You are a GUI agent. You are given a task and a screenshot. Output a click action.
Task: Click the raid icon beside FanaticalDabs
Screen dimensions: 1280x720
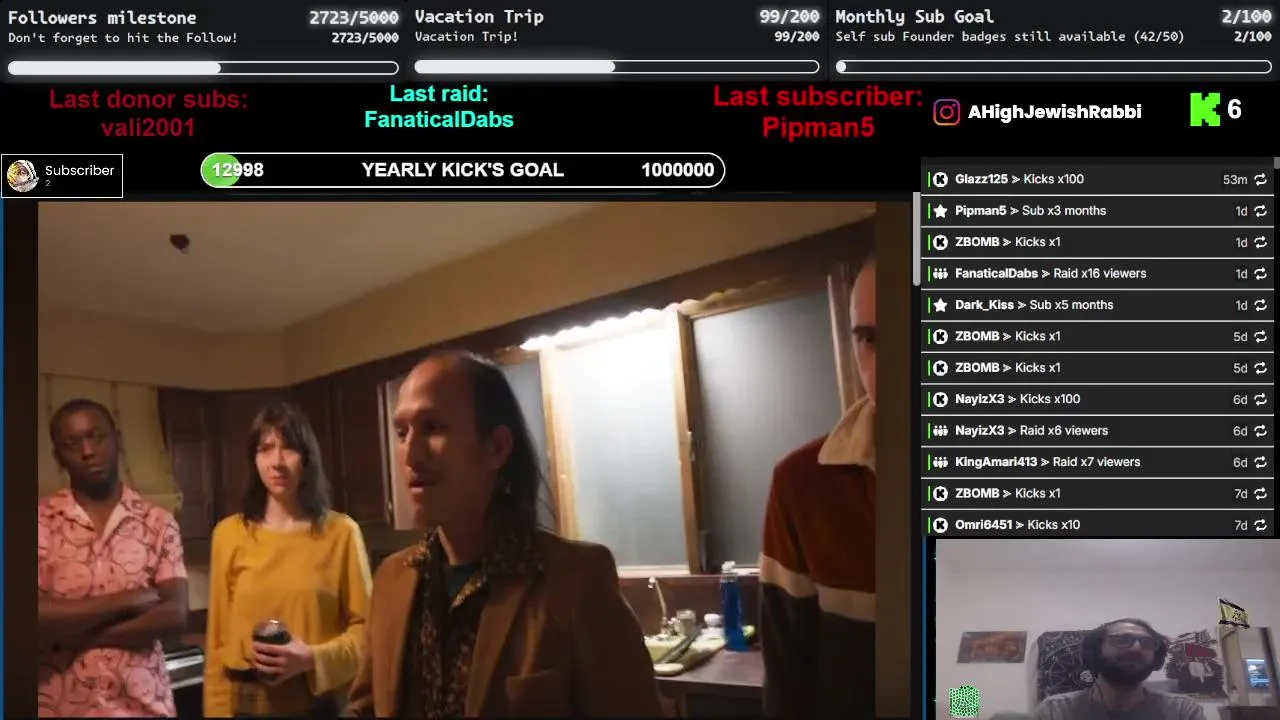click(x=940, y=274)
